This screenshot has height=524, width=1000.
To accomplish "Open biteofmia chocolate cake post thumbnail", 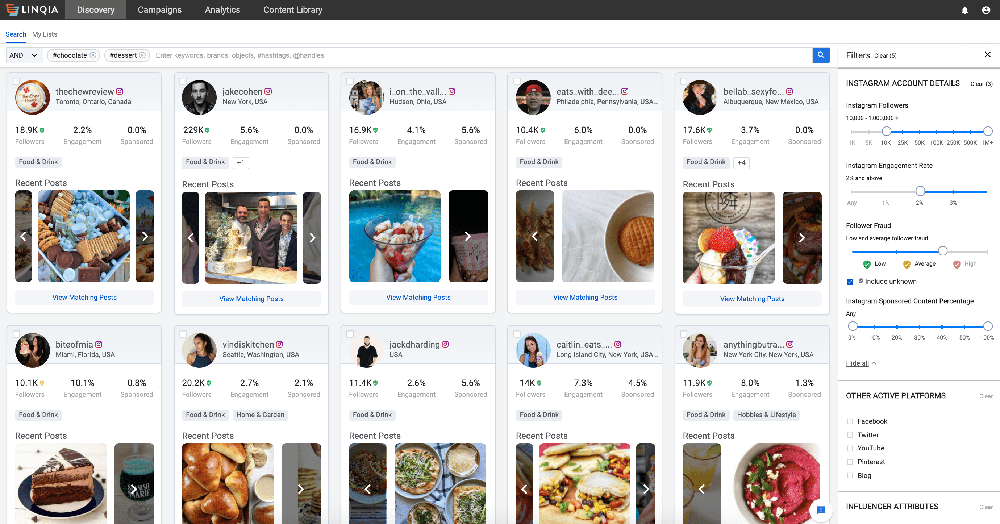I will pos(61,483).
